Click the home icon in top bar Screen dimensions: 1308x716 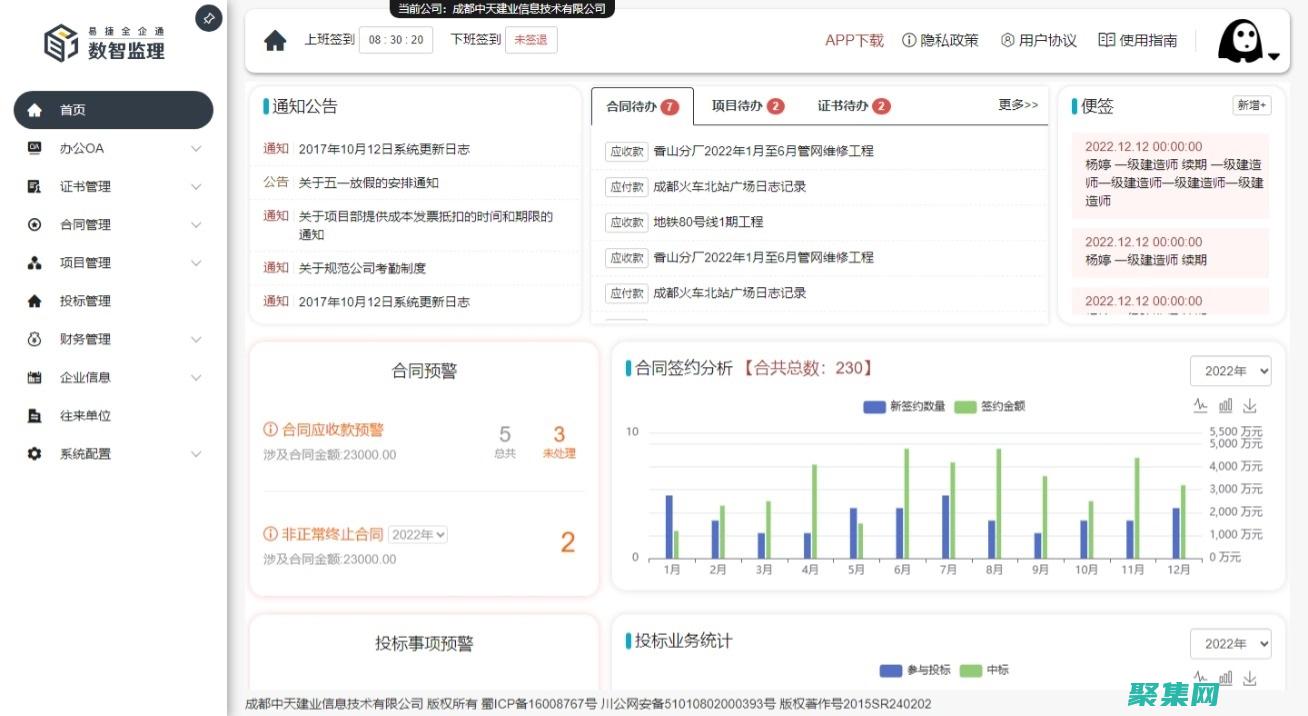tap(275, 41)
